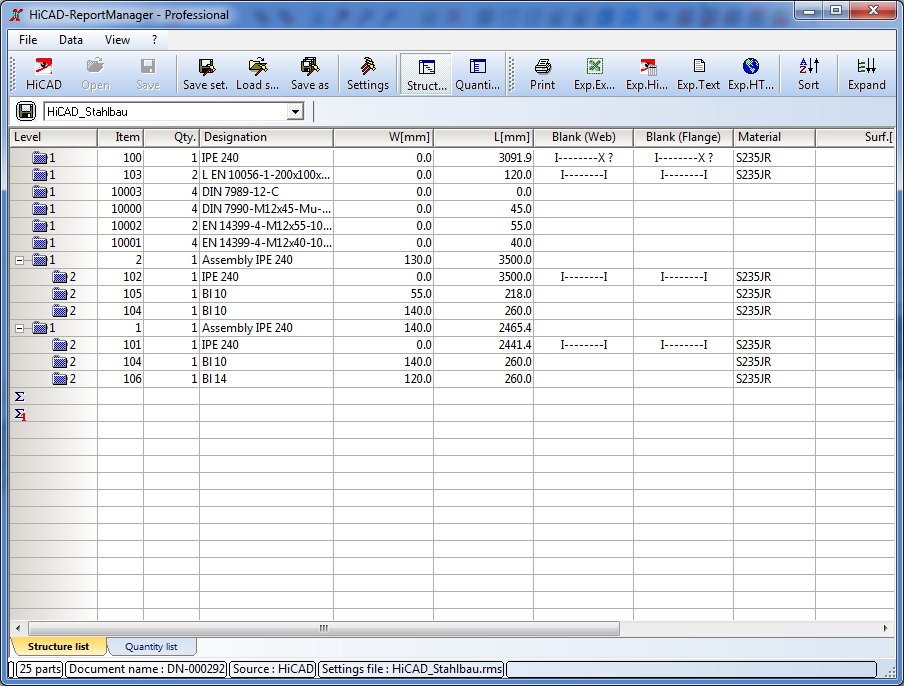Click the Designation column header
Viewport: 904px width, 686px height.
[x=265, y=137]
